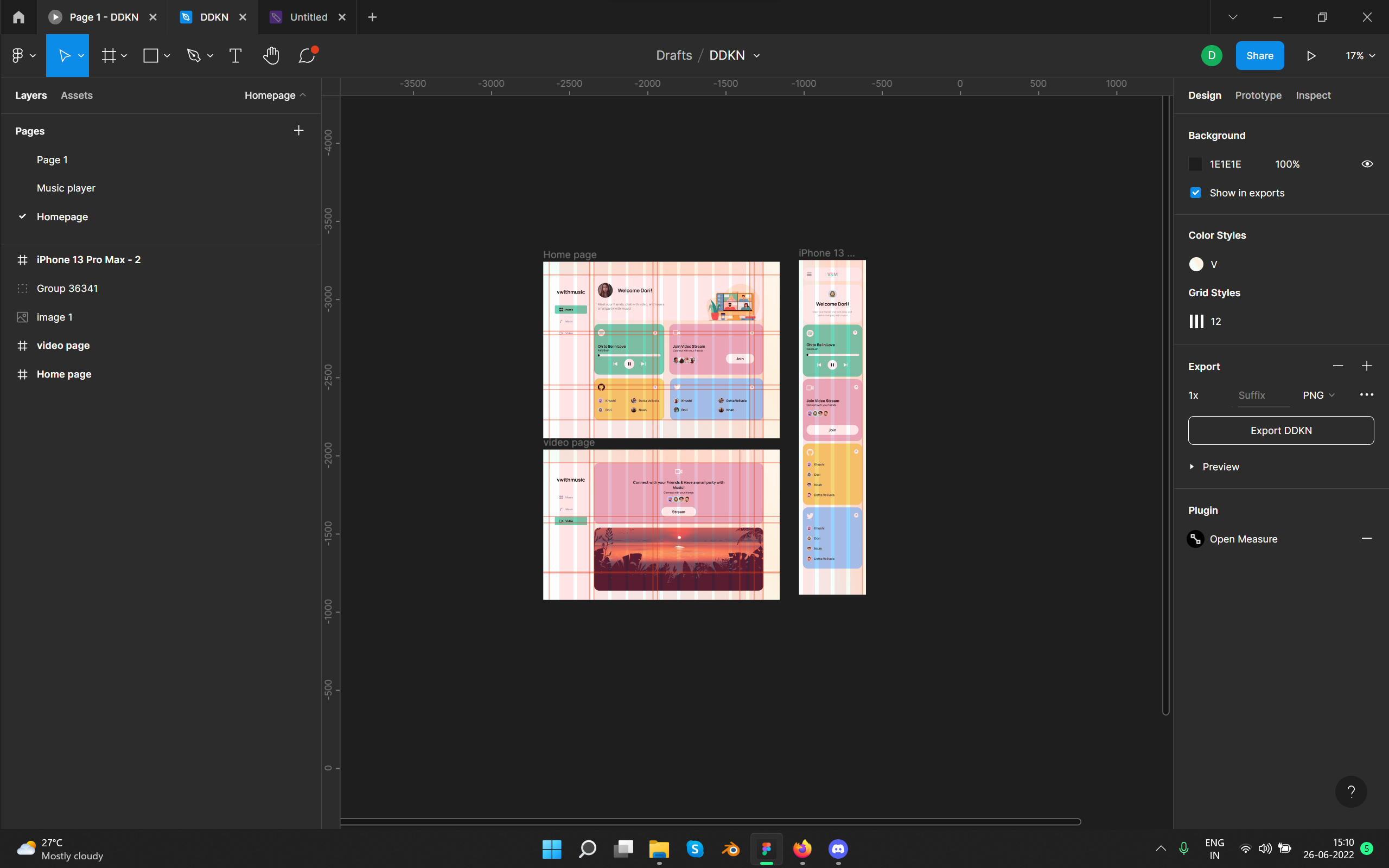
Task: Hide background with eye icon
Action: [1367, 164]
